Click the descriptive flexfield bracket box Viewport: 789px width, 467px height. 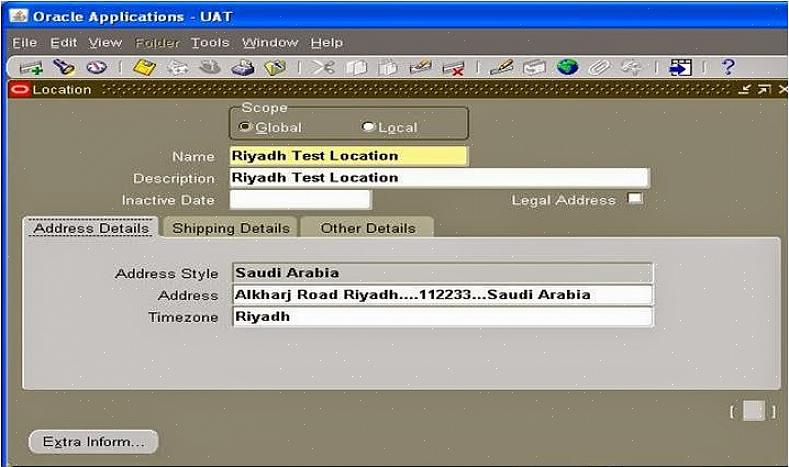754,411
